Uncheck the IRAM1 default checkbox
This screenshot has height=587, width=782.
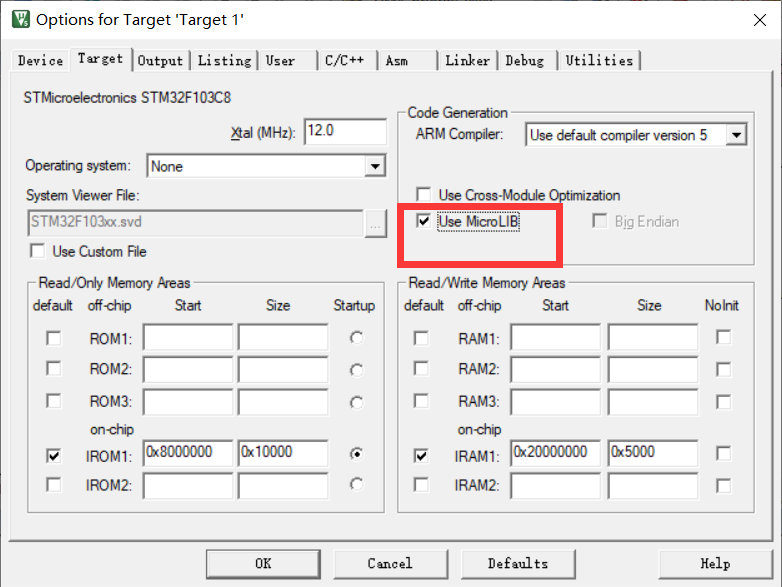point(421,455)
